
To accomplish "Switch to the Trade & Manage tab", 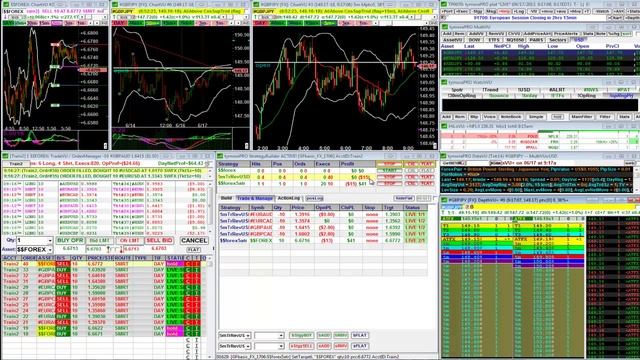I will (x=255, y=198).
